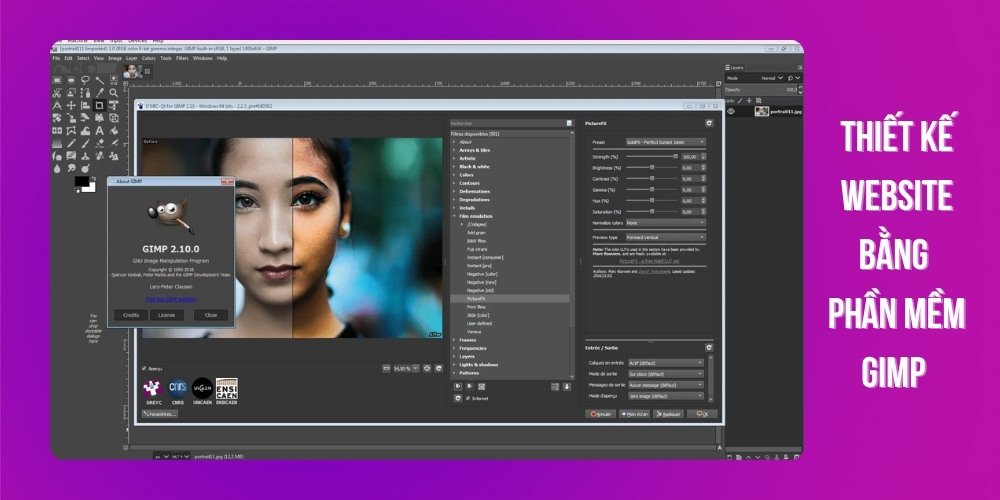The height and width of the screenshot is (500, 1000).
Task: Click the black foreground color swatch
Action: [x=81, y=182]
